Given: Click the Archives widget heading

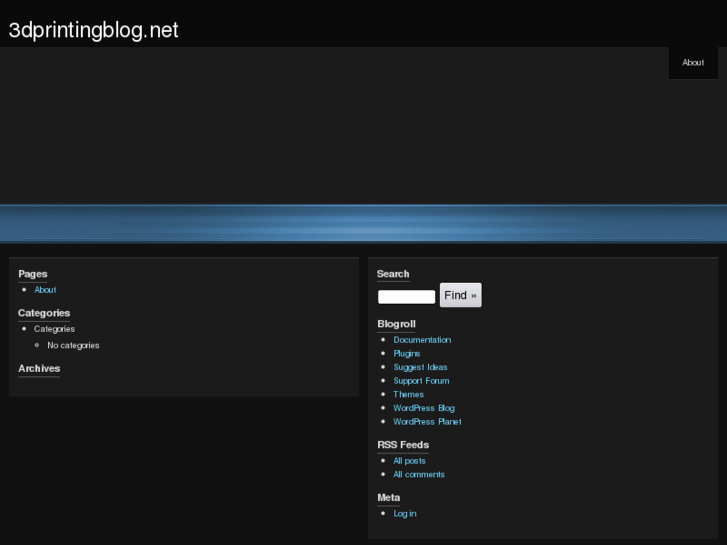Looking at the screenshot, I should pyautogui.click(x=39, y=369).
